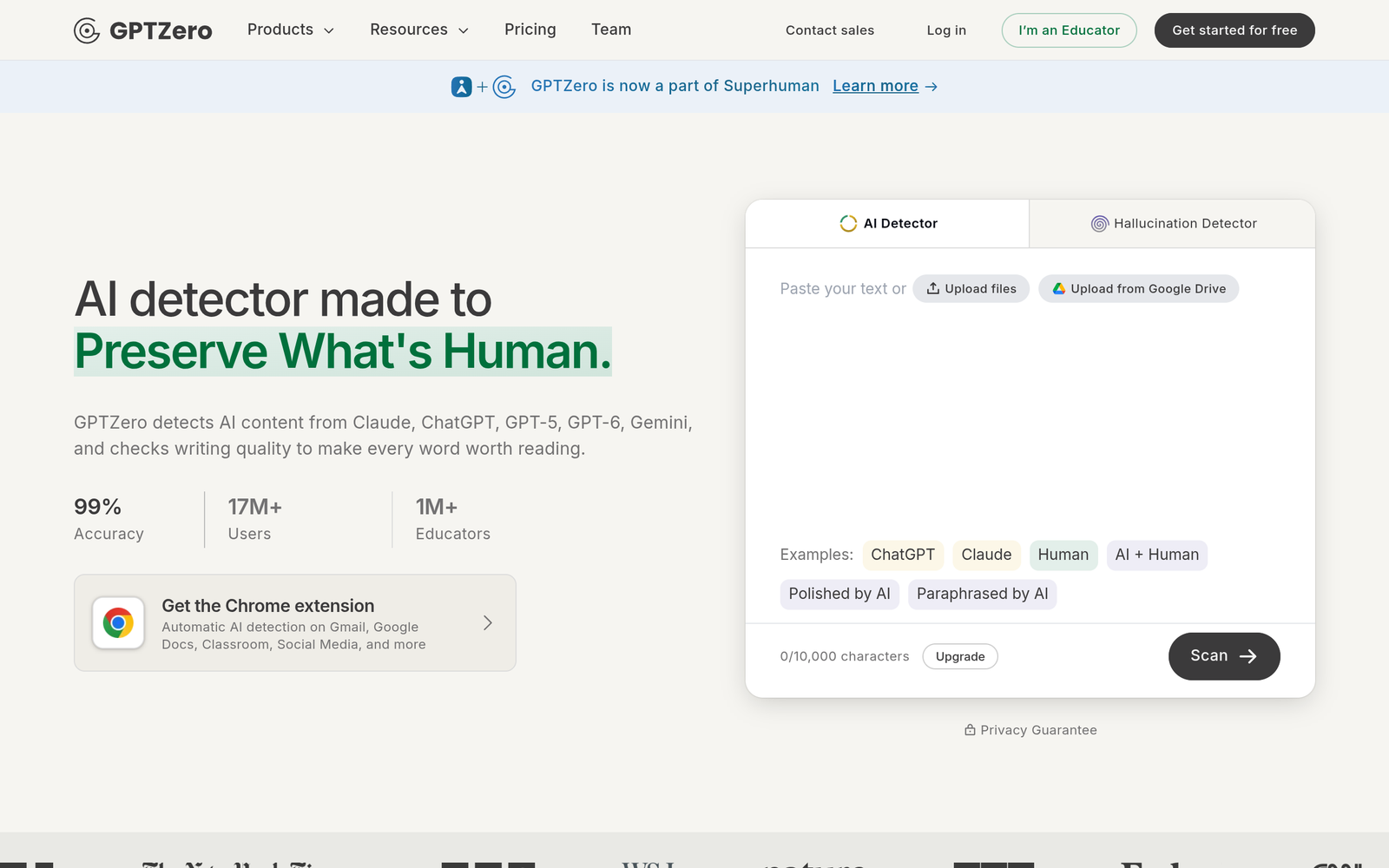This screenshot has height=868, width=1389.
Task: Click the I'm an Educator button
Action: (x=1070, y=30)
